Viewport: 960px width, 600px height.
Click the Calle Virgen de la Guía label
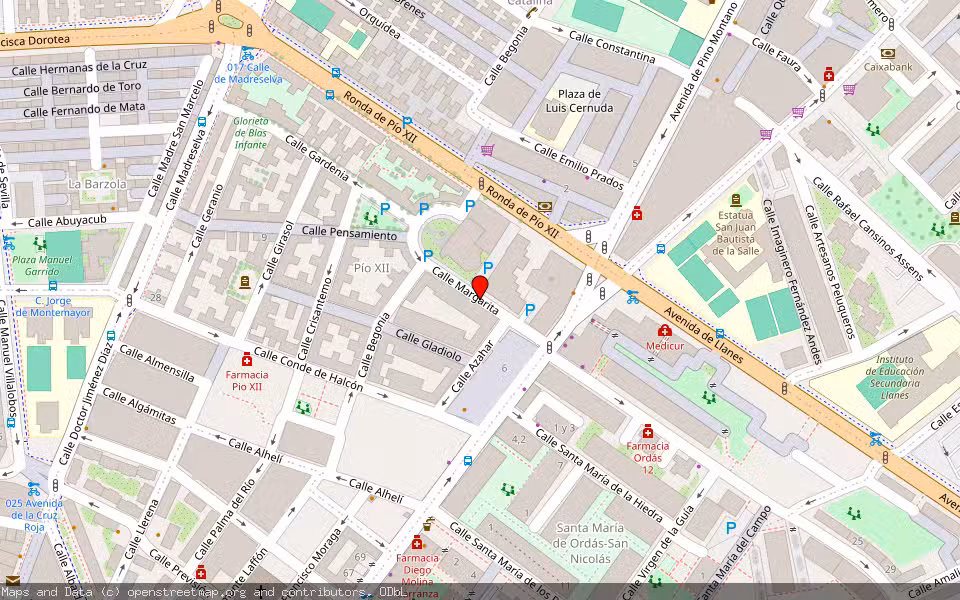click(659, 553)
